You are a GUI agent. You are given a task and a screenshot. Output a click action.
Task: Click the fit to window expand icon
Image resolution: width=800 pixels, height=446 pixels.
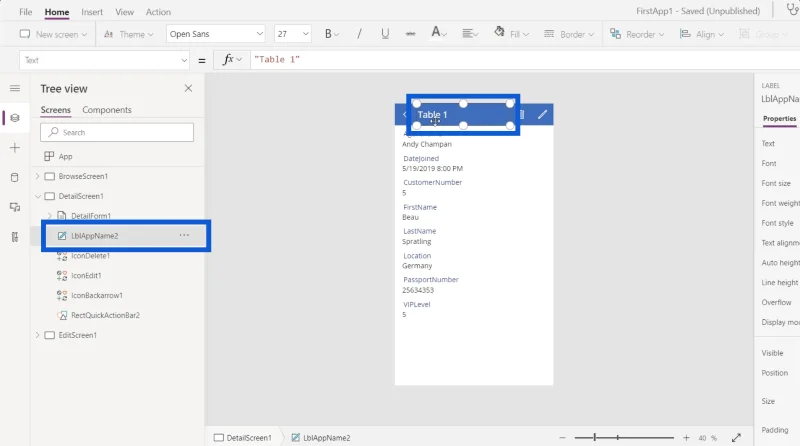coord(736,438)
